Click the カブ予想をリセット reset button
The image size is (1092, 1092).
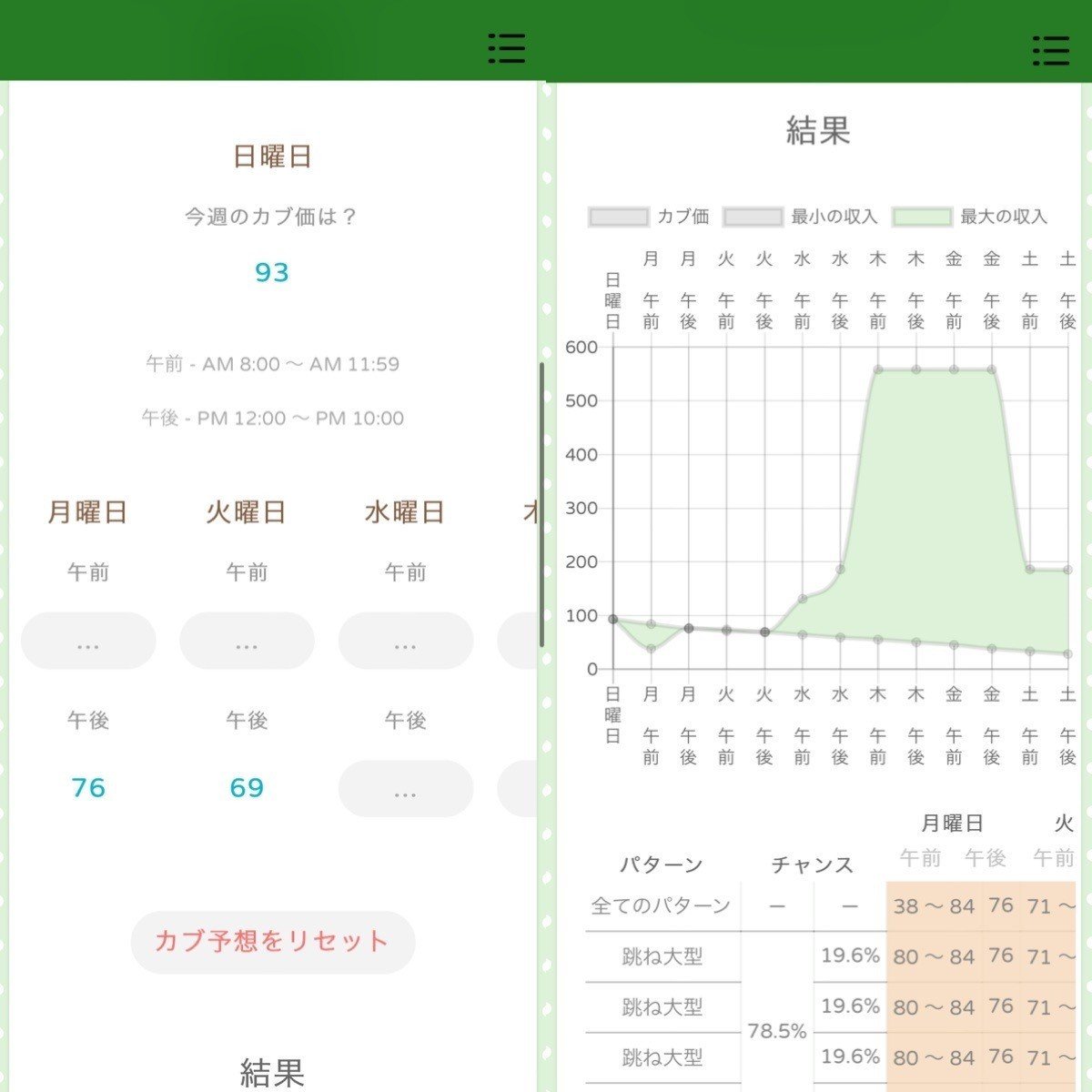(x=272, y=943)
